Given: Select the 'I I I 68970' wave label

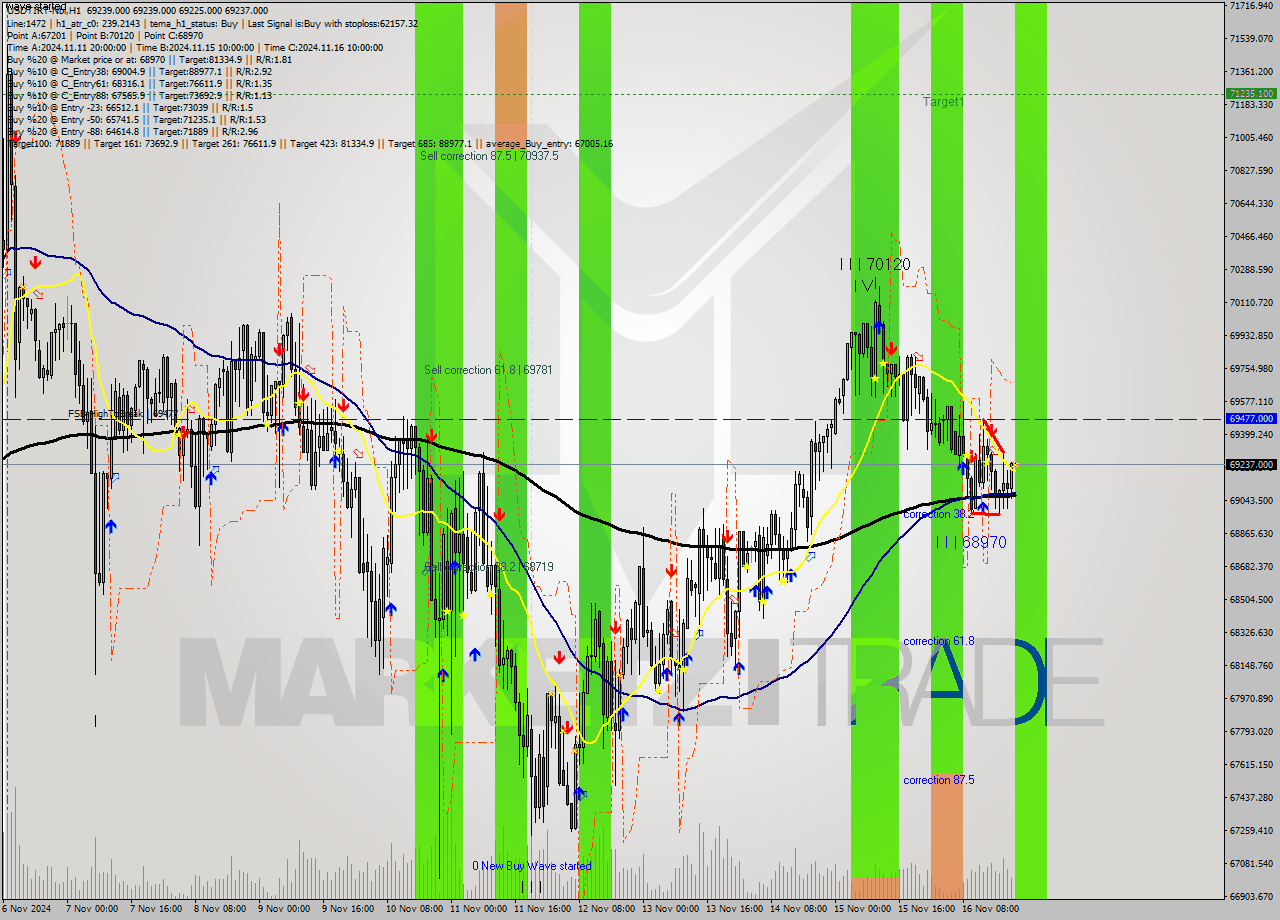Looking at the screenshot, I should point(971,542).
